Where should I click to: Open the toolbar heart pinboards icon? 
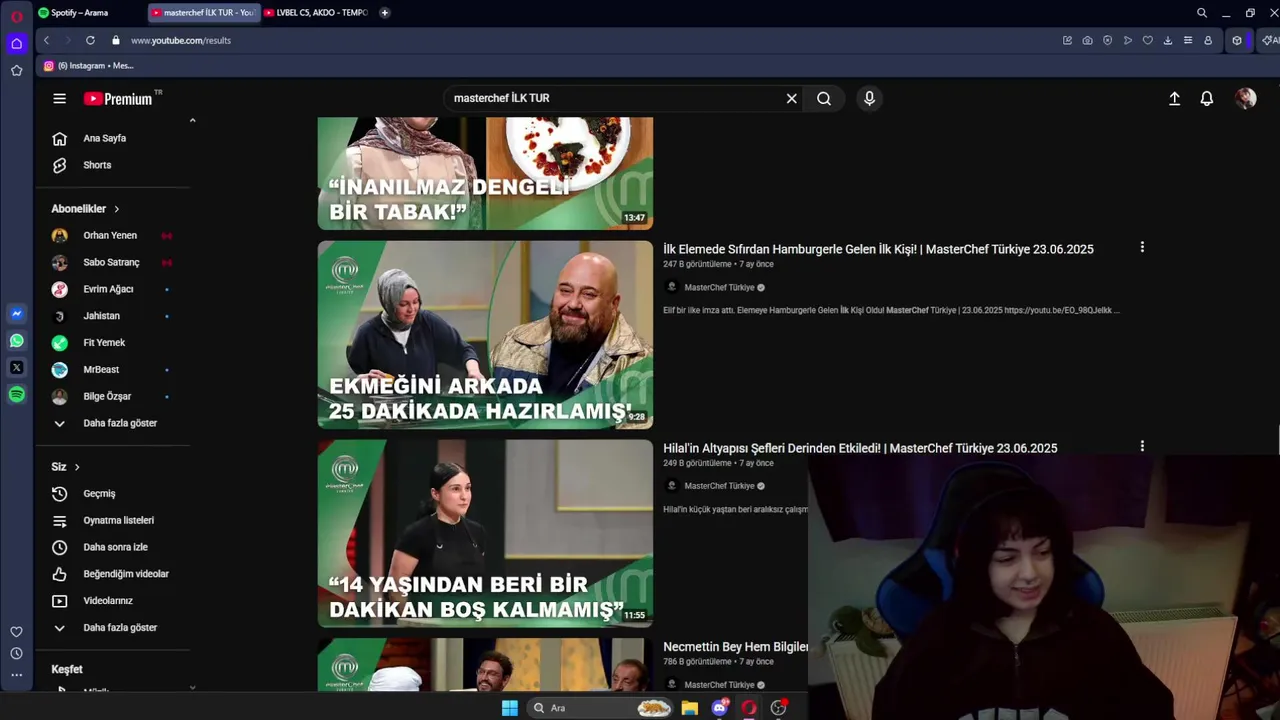1147,40
